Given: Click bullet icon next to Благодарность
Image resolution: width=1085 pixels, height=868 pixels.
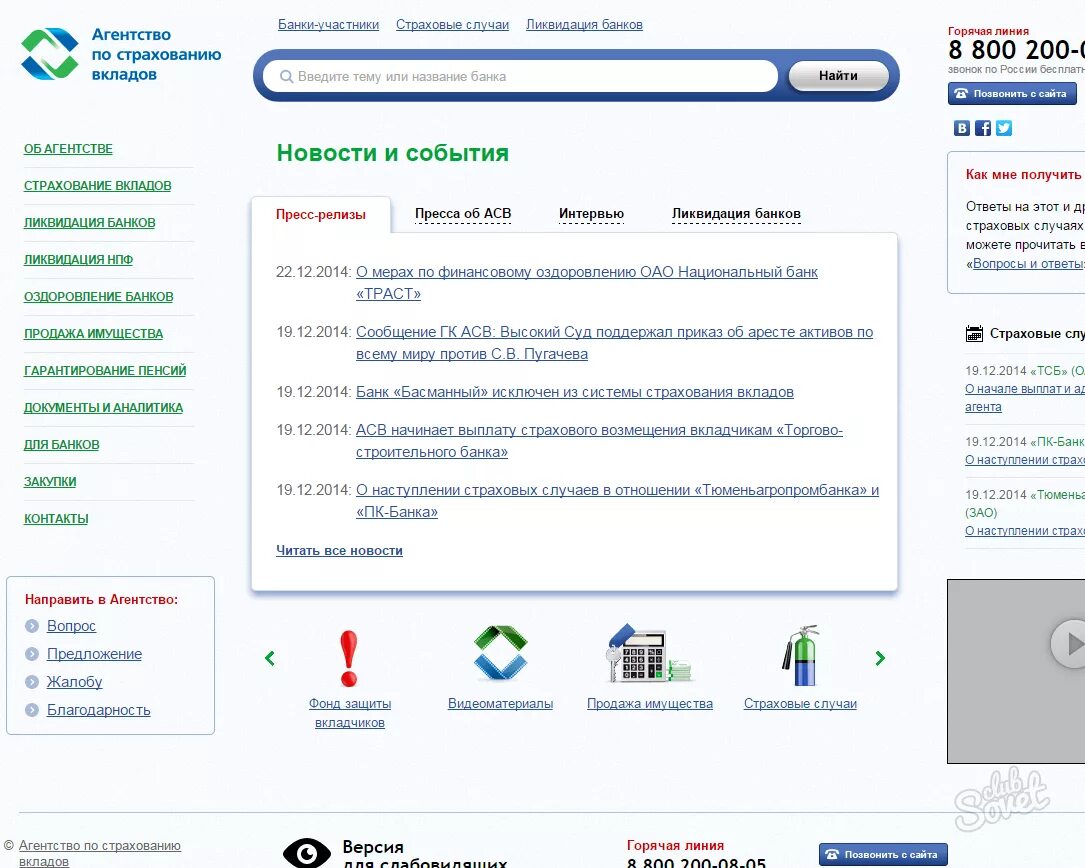Looking at the screenshot, I should [x=32, y=709].
